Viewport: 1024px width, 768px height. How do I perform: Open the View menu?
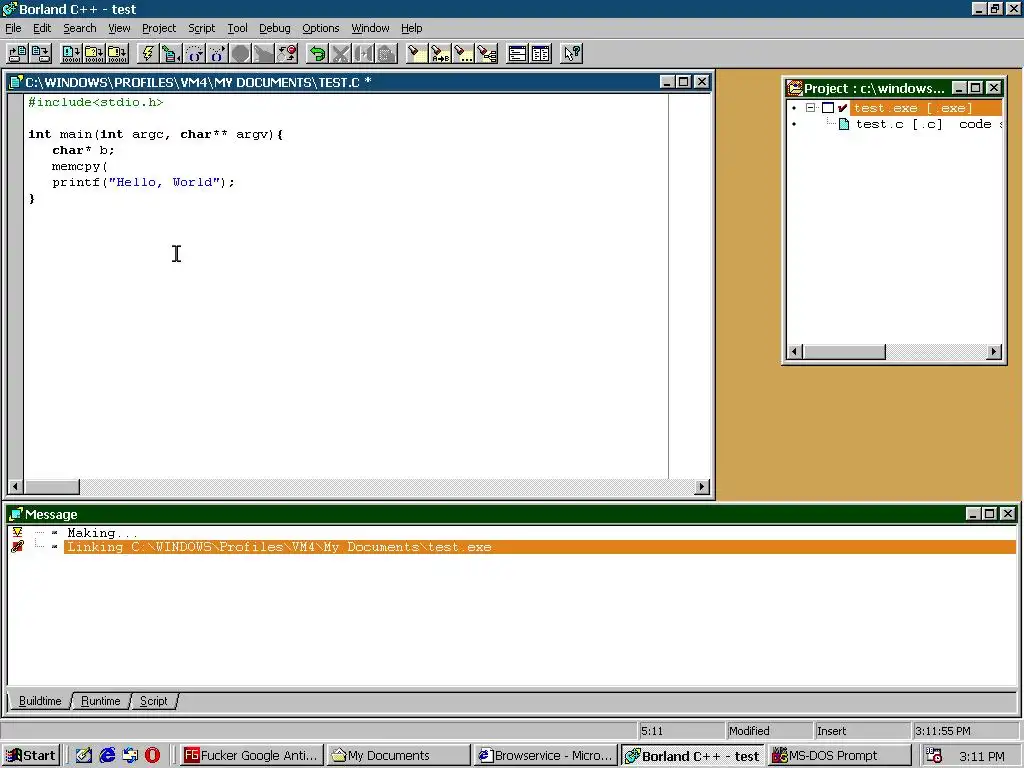pyautogui.click(x=119, y=28)
